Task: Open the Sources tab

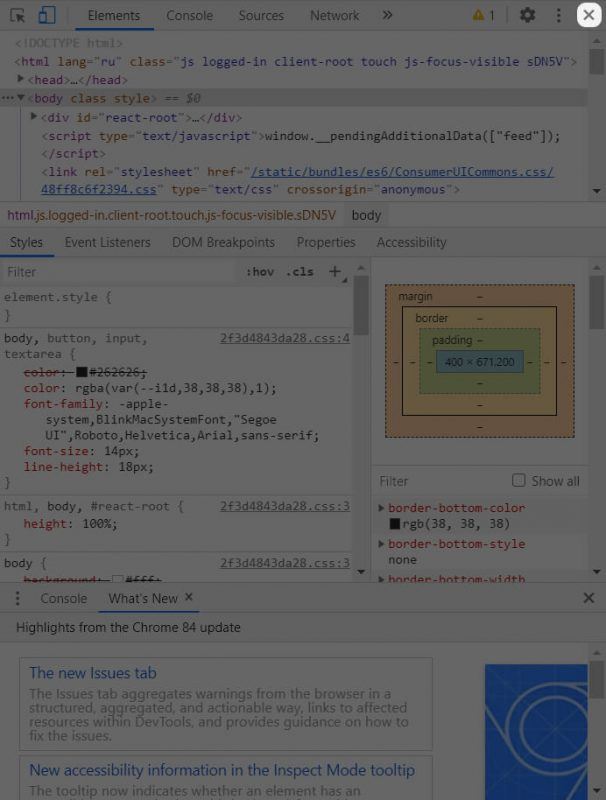Action: [x=261, y=15]
